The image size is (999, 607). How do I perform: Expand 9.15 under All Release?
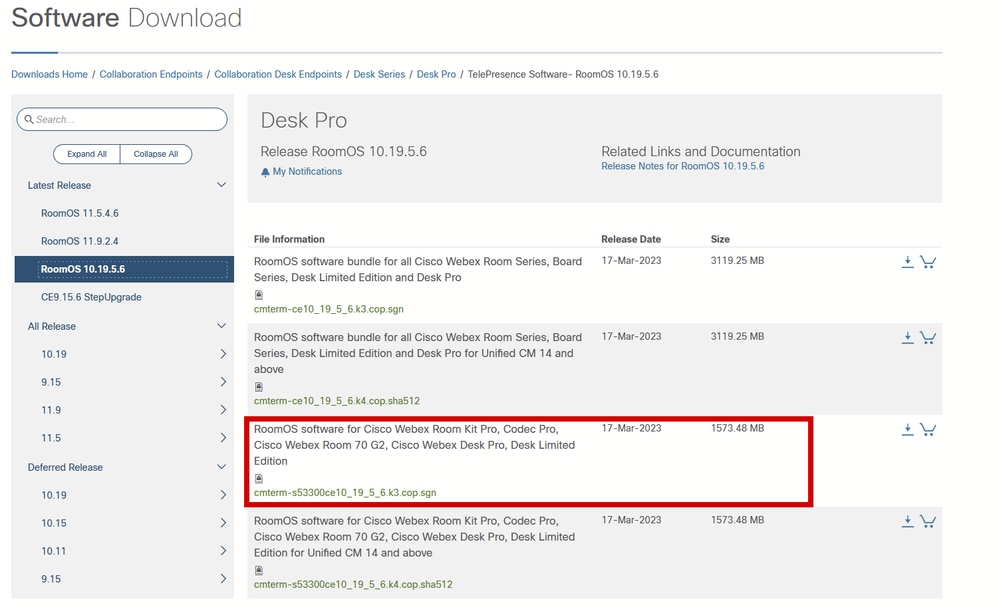click(223, 382)
